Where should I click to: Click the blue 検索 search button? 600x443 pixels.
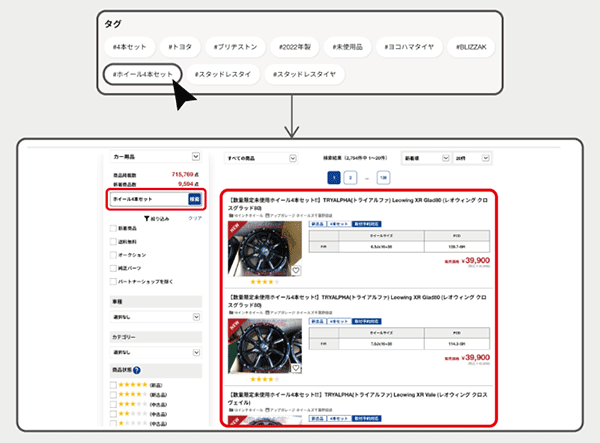coord(195,199)
